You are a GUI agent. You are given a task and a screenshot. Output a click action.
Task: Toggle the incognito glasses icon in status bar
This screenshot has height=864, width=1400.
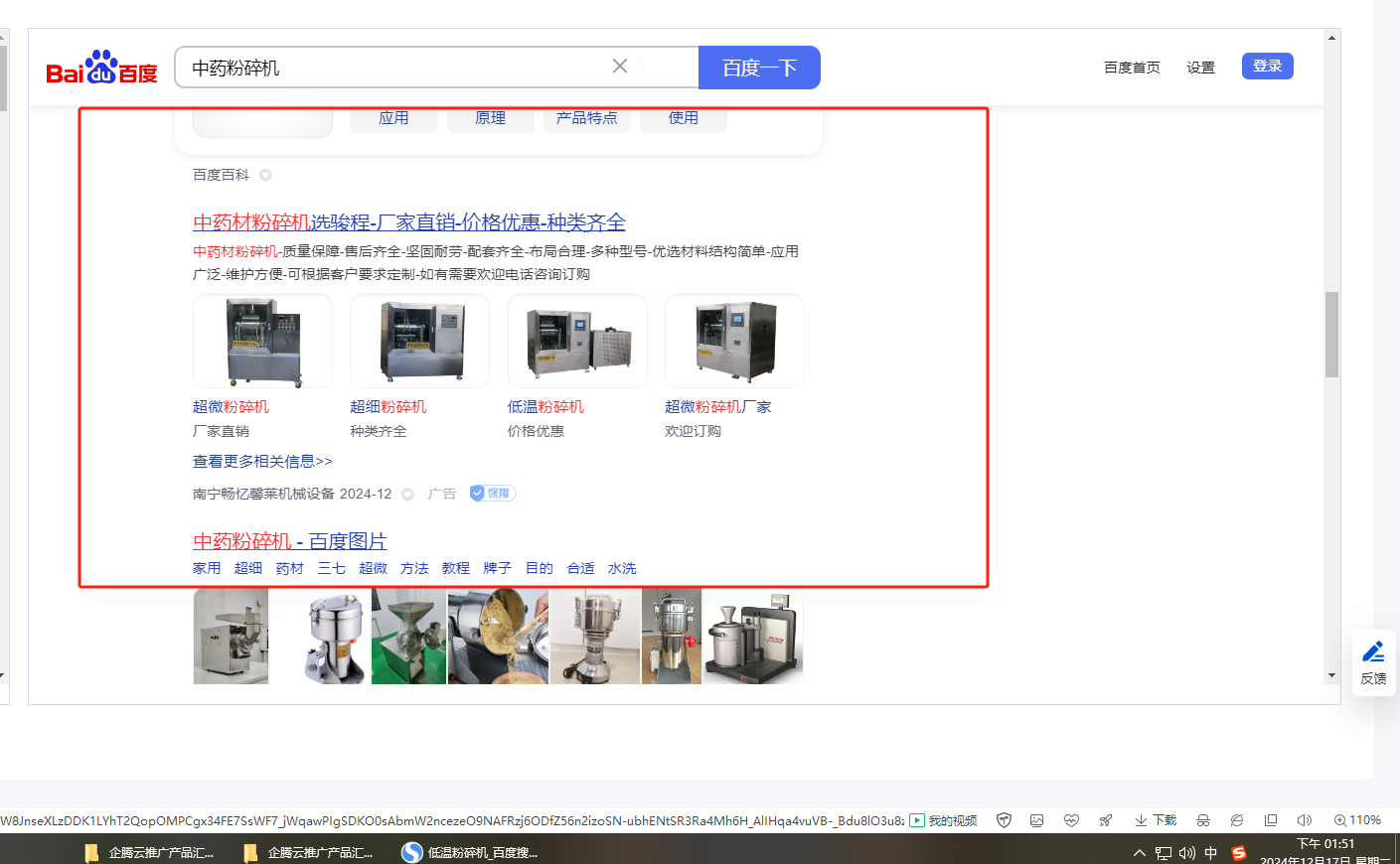(x=1202, y=820)
